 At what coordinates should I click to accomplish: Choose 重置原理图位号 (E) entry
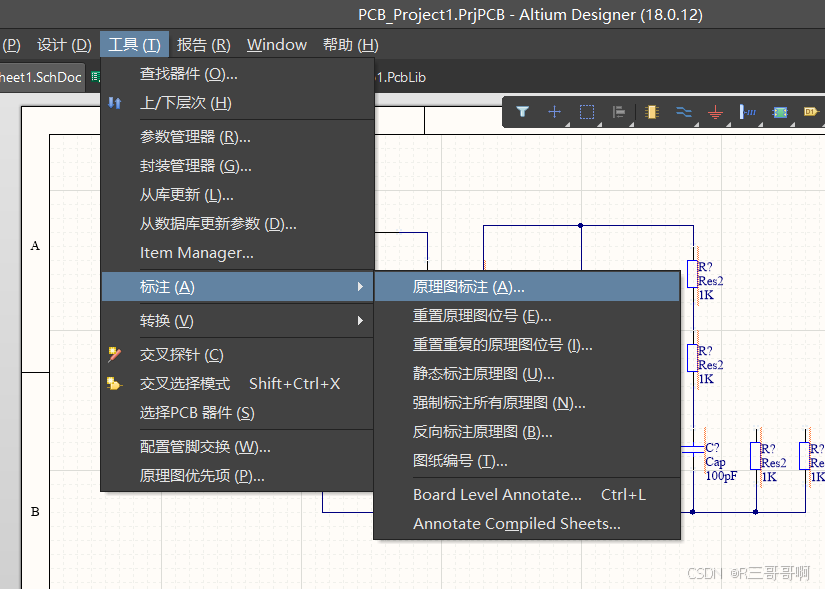pos(527,316)
